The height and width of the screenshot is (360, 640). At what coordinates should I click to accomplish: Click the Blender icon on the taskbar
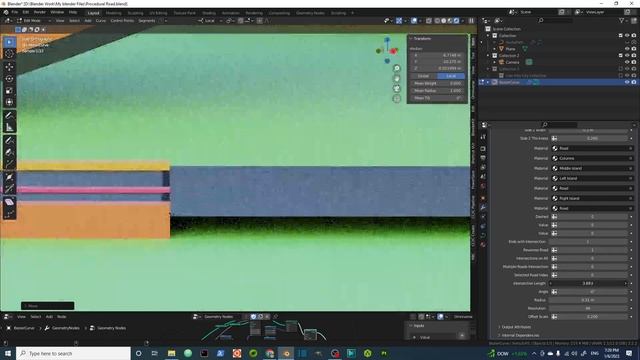coord(286,353)
